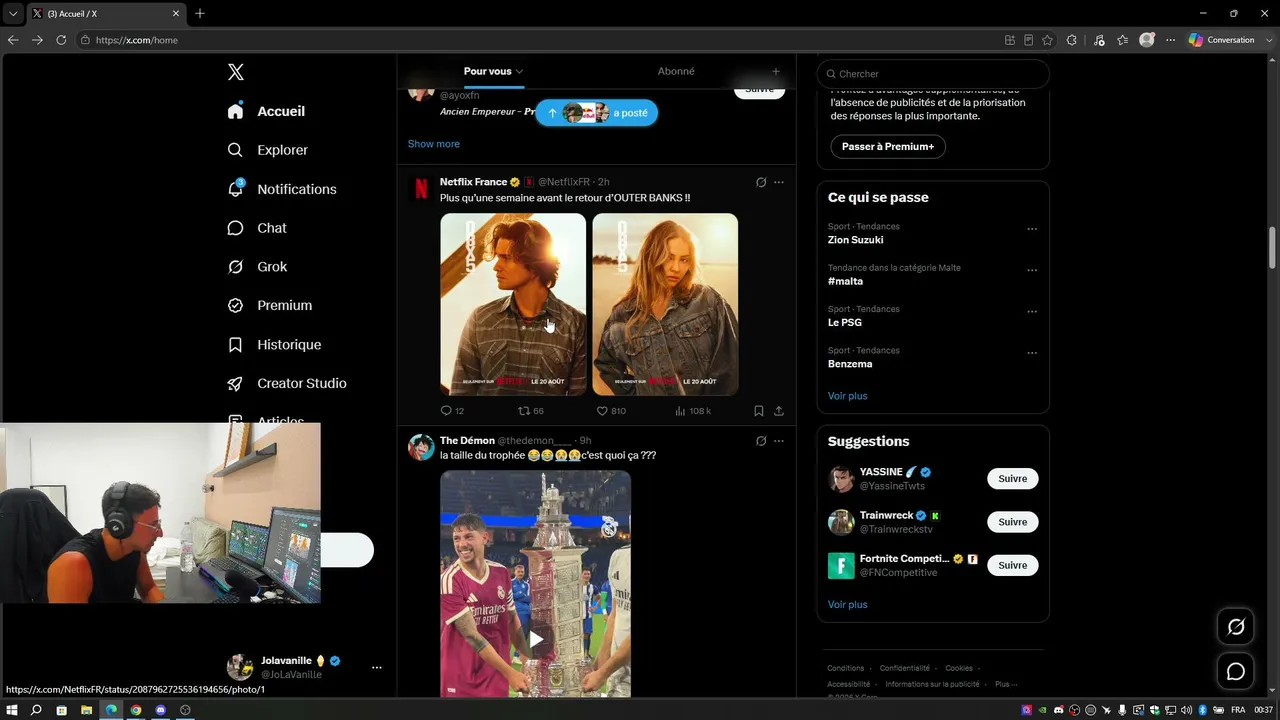Share the Netflix France post
1280x720 pixels.
pos(779,411)
